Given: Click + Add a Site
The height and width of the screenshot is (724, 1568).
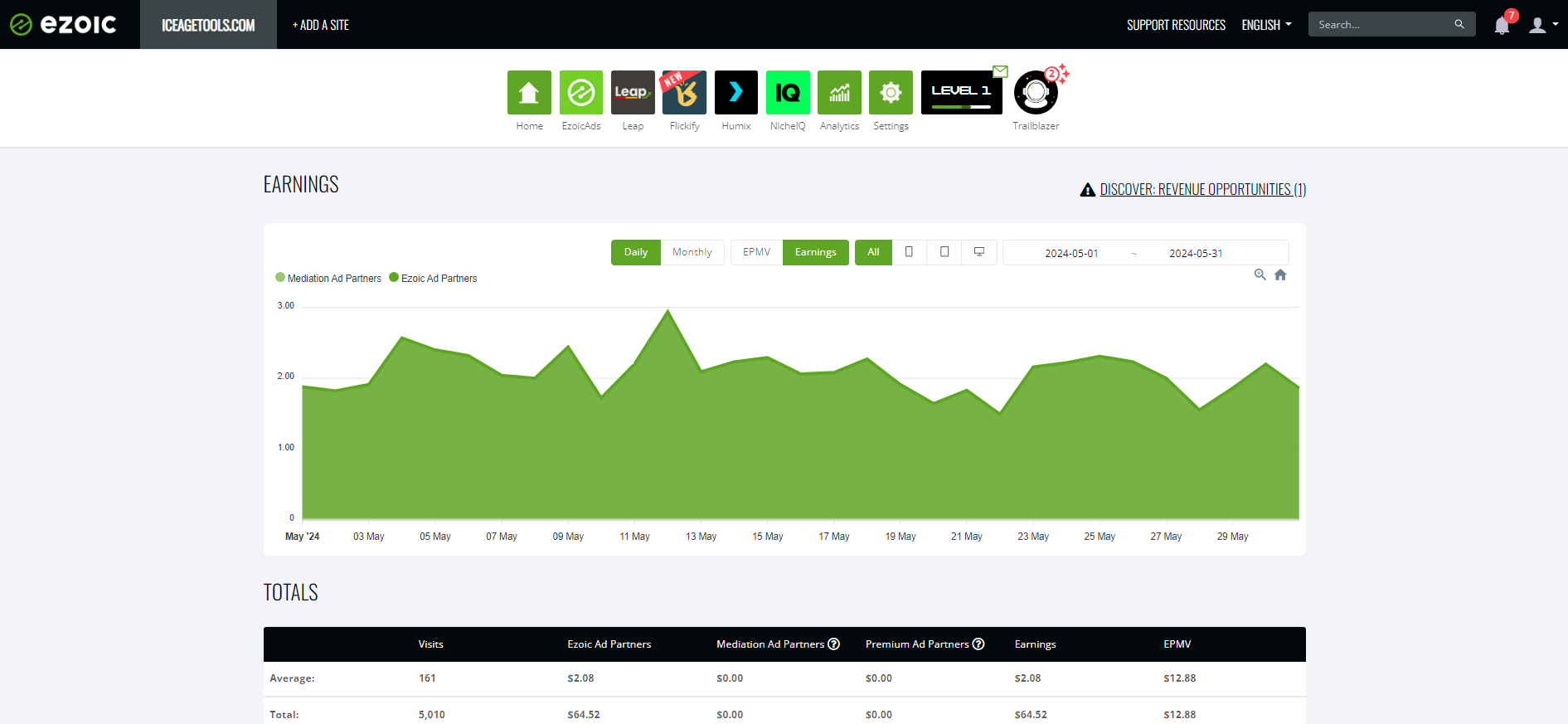Looking at the screenshot, I should 321,25.
